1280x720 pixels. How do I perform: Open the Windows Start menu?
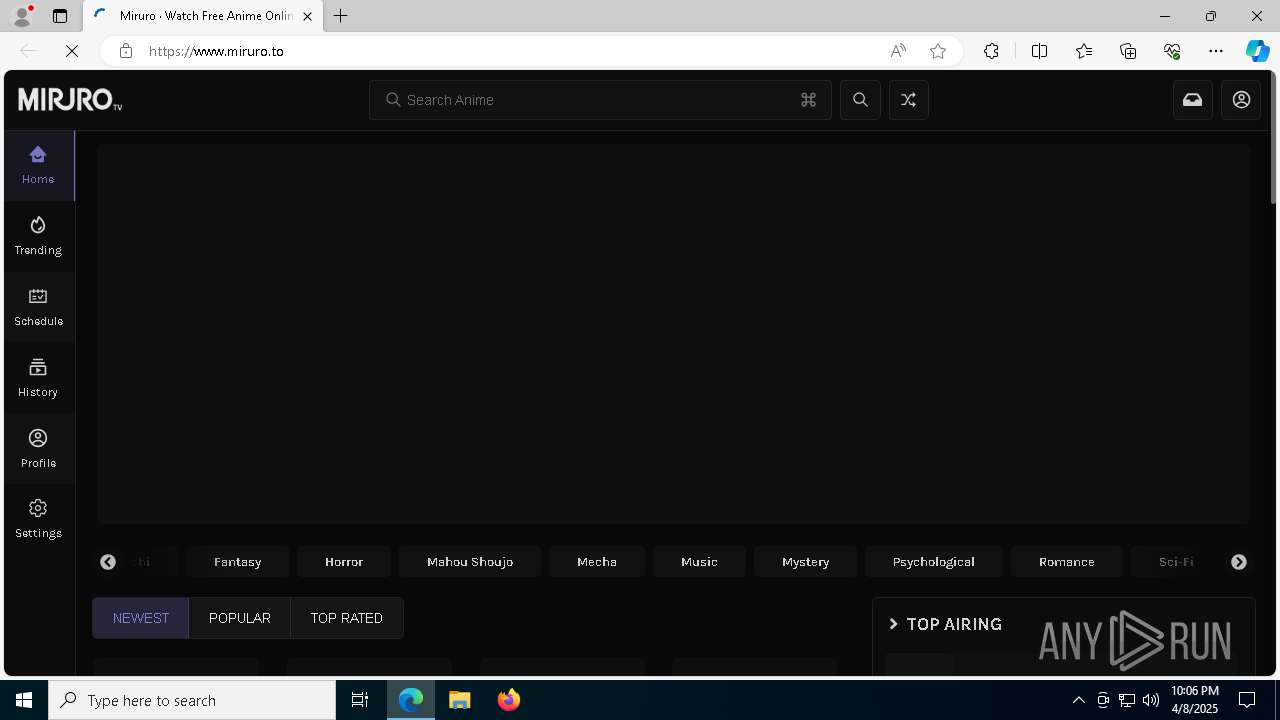[x=24, y=700]
